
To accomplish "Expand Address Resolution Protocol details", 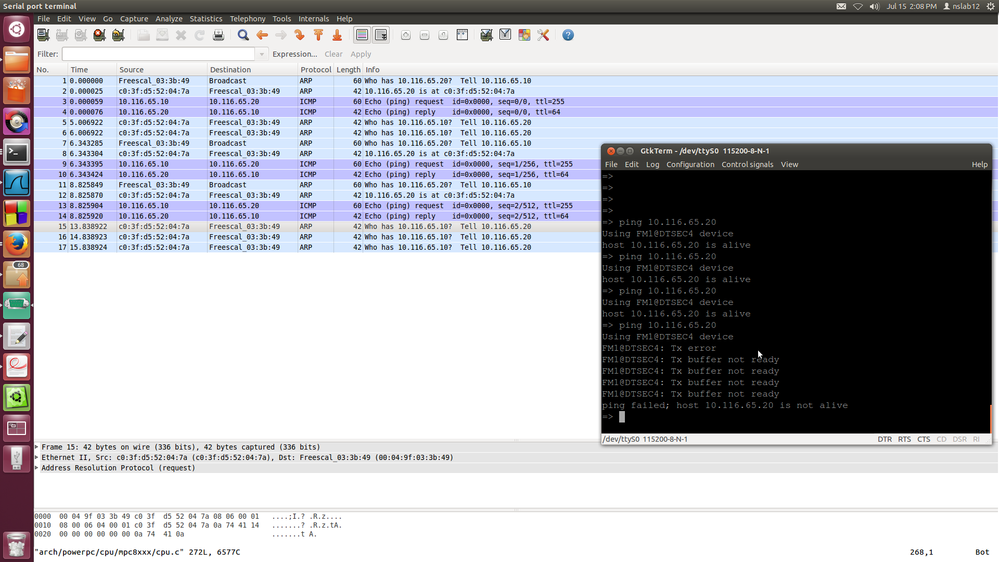I will 37,468.
